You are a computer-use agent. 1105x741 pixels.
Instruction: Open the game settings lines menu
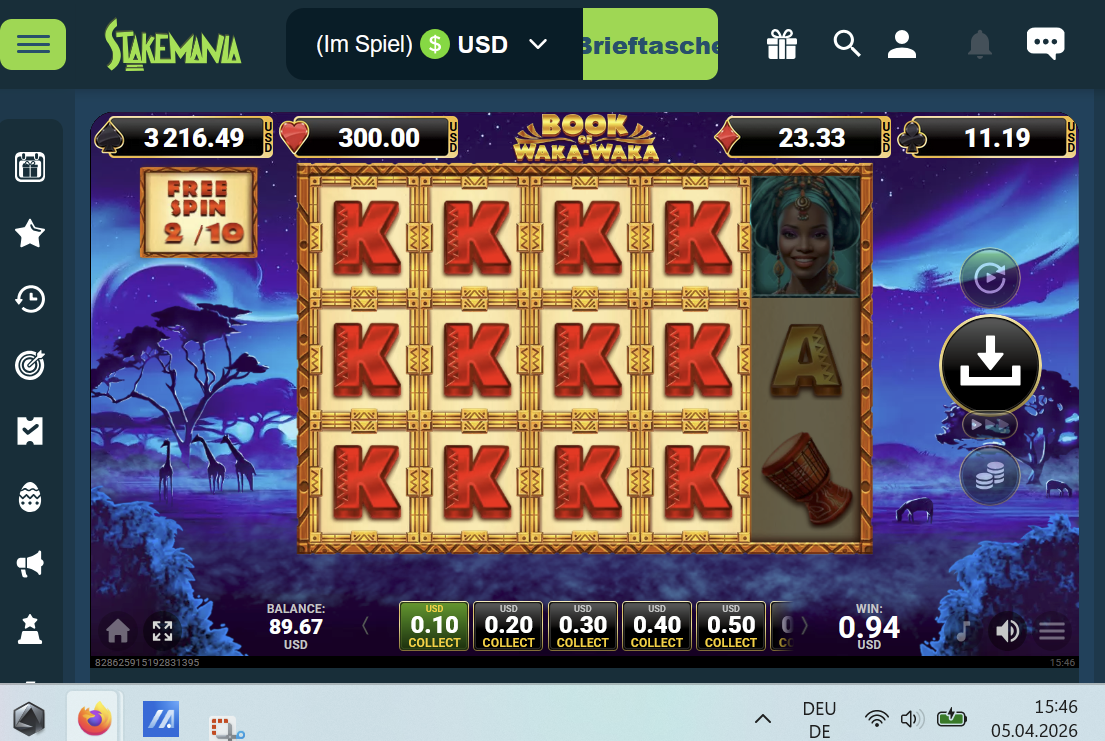[1051, 630]
